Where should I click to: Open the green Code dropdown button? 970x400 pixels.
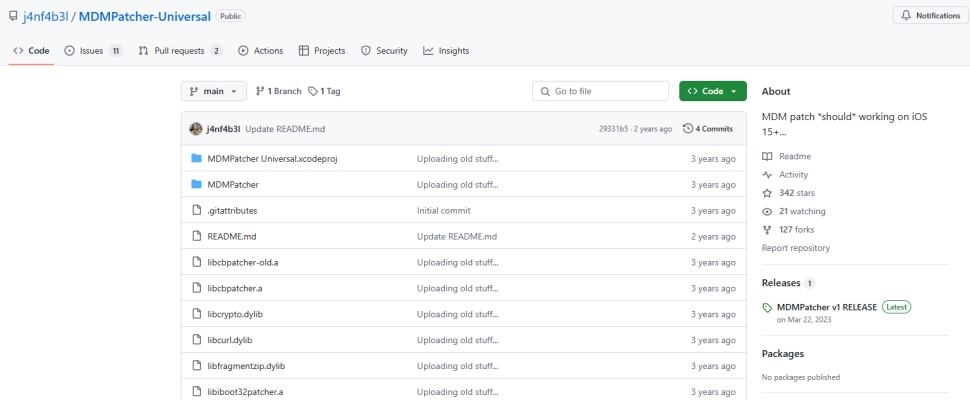(712, 91)
